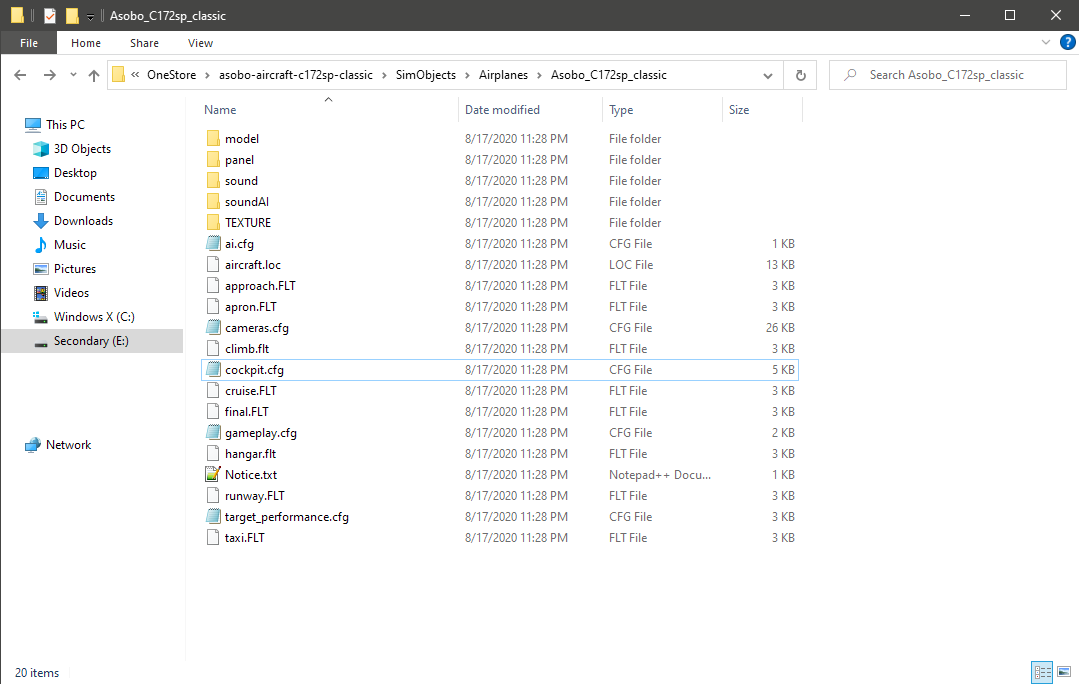Screen dimensions: 1079x684
Task: Expand the arrow after SimObjects breadcrumb
Action: point(468,75)
